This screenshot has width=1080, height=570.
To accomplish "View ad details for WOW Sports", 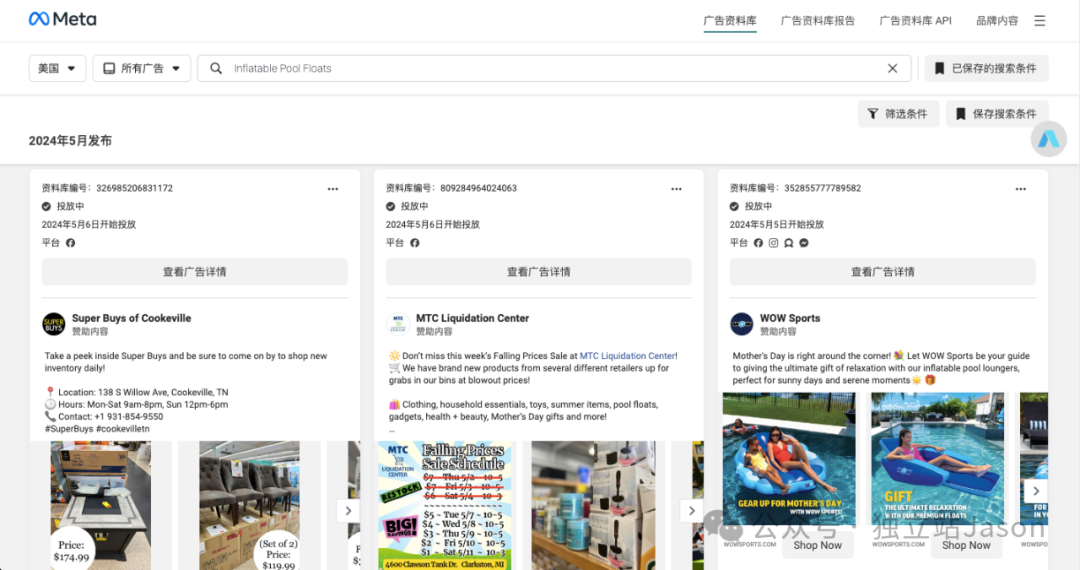I will 882,272.
